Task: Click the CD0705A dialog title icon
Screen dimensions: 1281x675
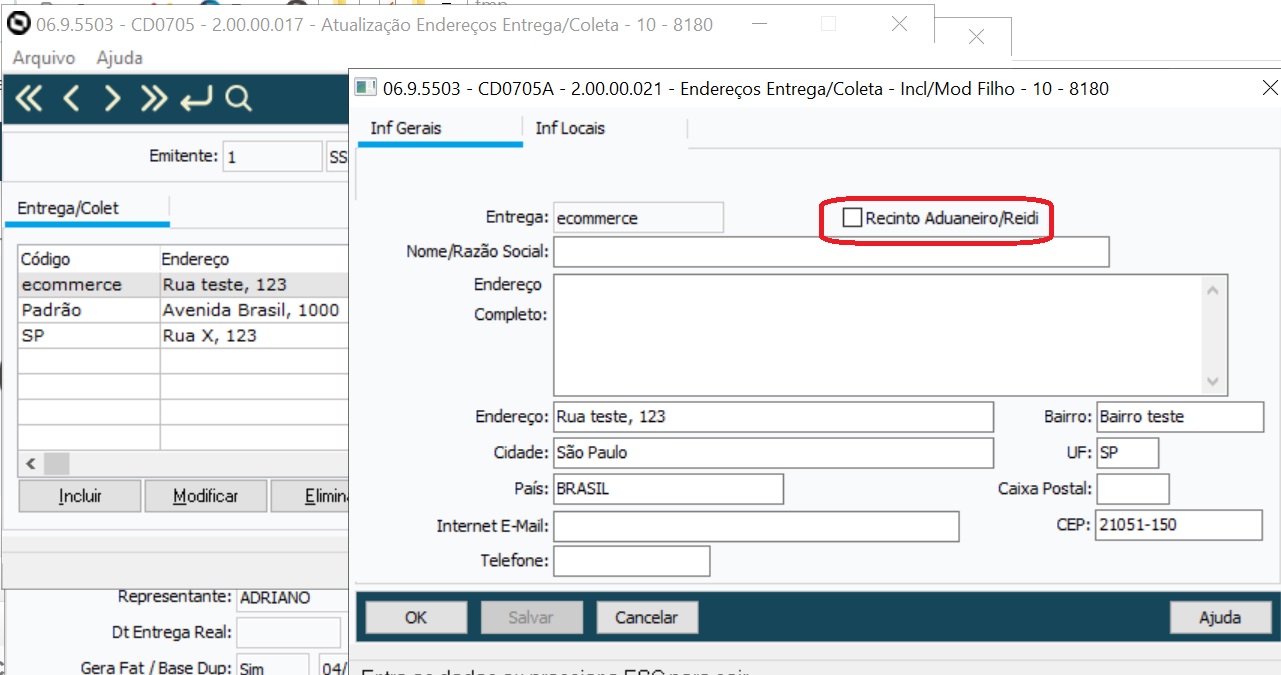Action: point(366,89)
